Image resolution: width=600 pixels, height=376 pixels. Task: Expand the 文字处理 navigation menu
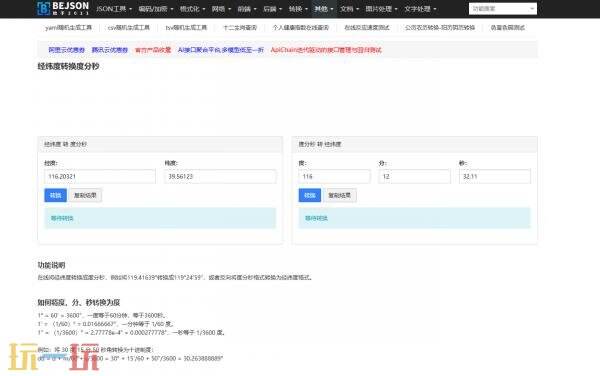click(420, 9)
